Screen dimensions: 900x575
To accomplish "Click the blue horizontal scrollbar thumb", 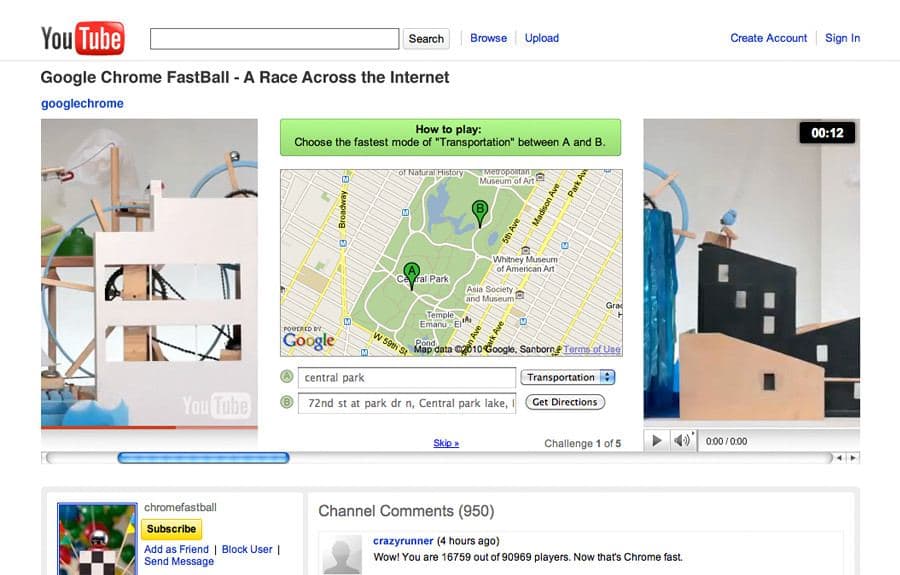I will pyautogui.click(x=203, y=457).
